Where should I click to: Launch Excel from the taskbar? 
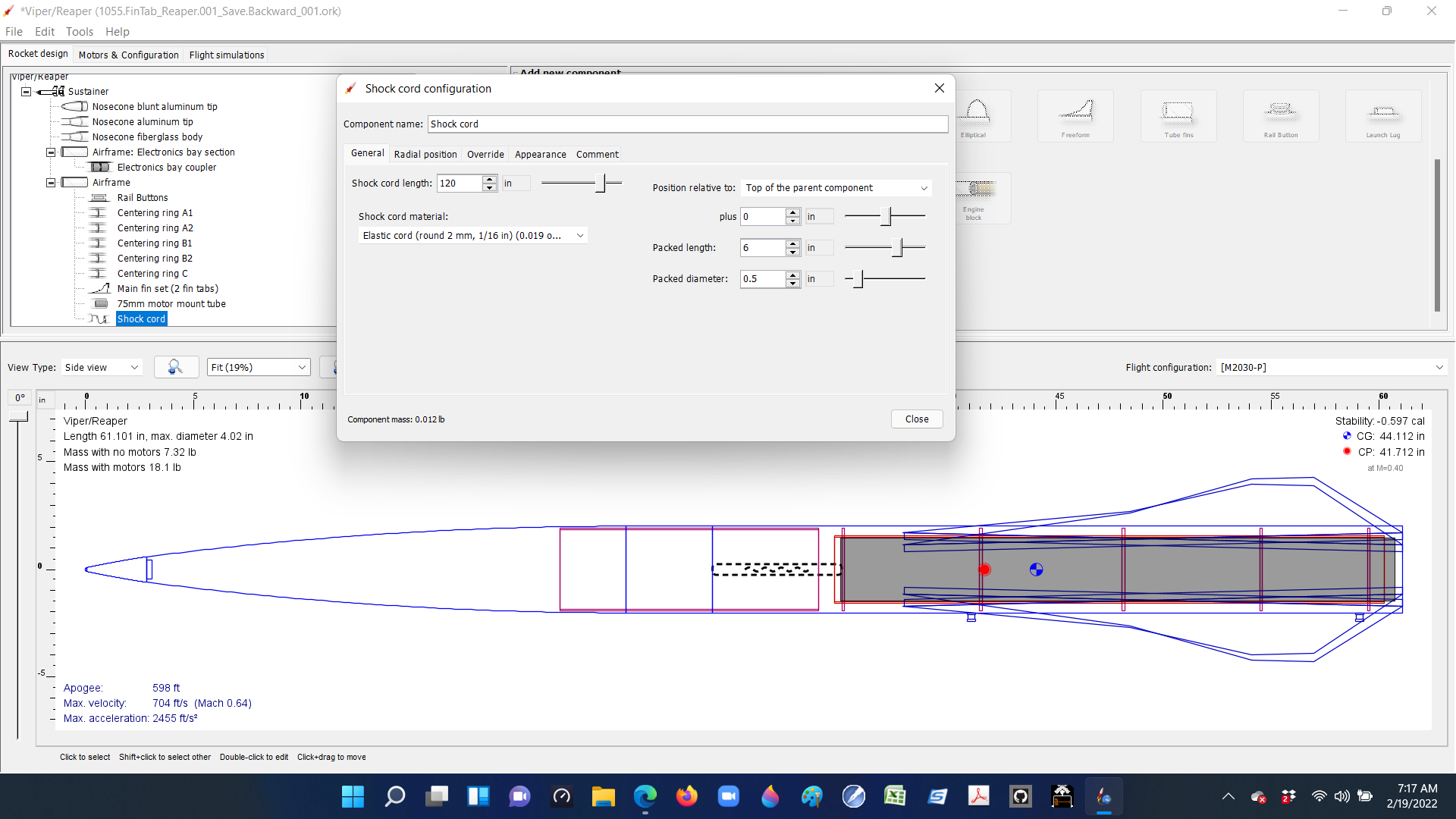[896, 796]
